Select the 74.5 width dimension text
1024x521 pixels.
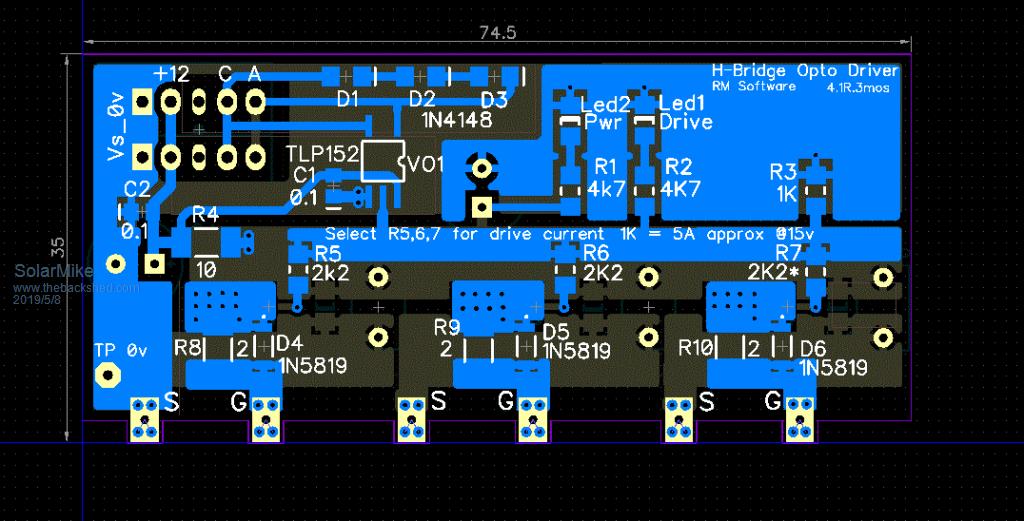(497, 32)
